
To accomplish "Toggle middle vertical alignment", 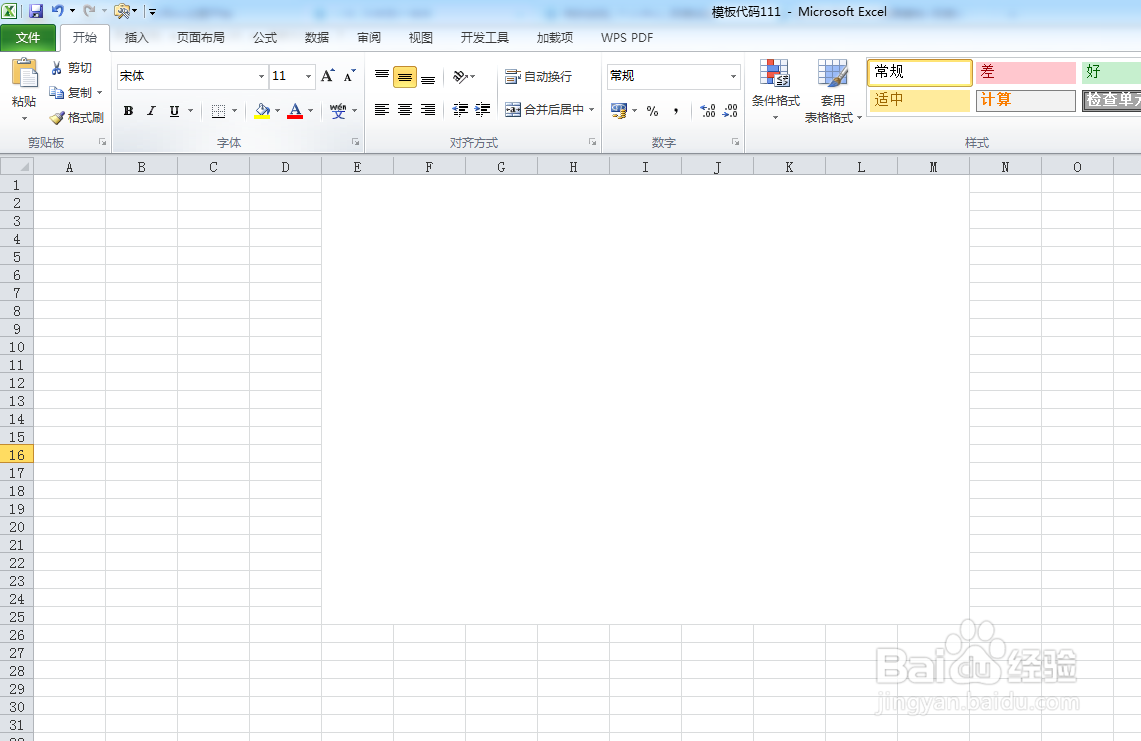I will pyautogui.click(x=405, y=76).
